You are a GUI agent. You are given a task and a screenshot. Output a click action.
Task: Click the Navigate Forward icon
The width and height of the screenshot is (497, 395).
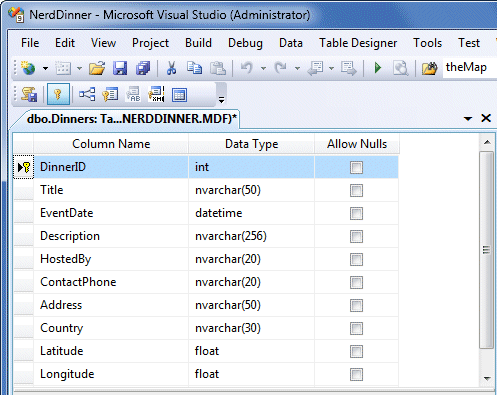click(x=348, y=68)
